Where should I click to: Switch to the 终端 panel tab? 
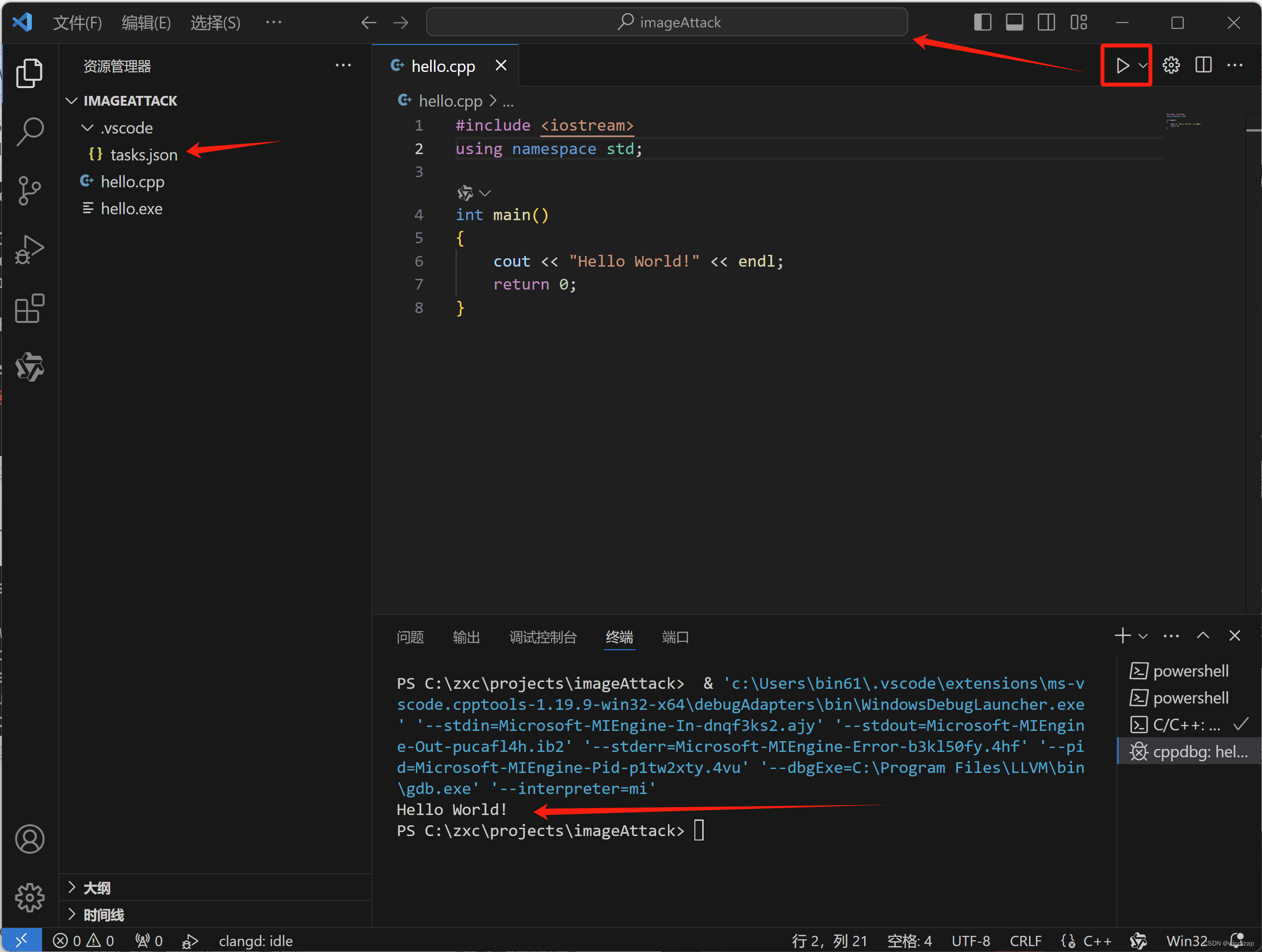620,637
